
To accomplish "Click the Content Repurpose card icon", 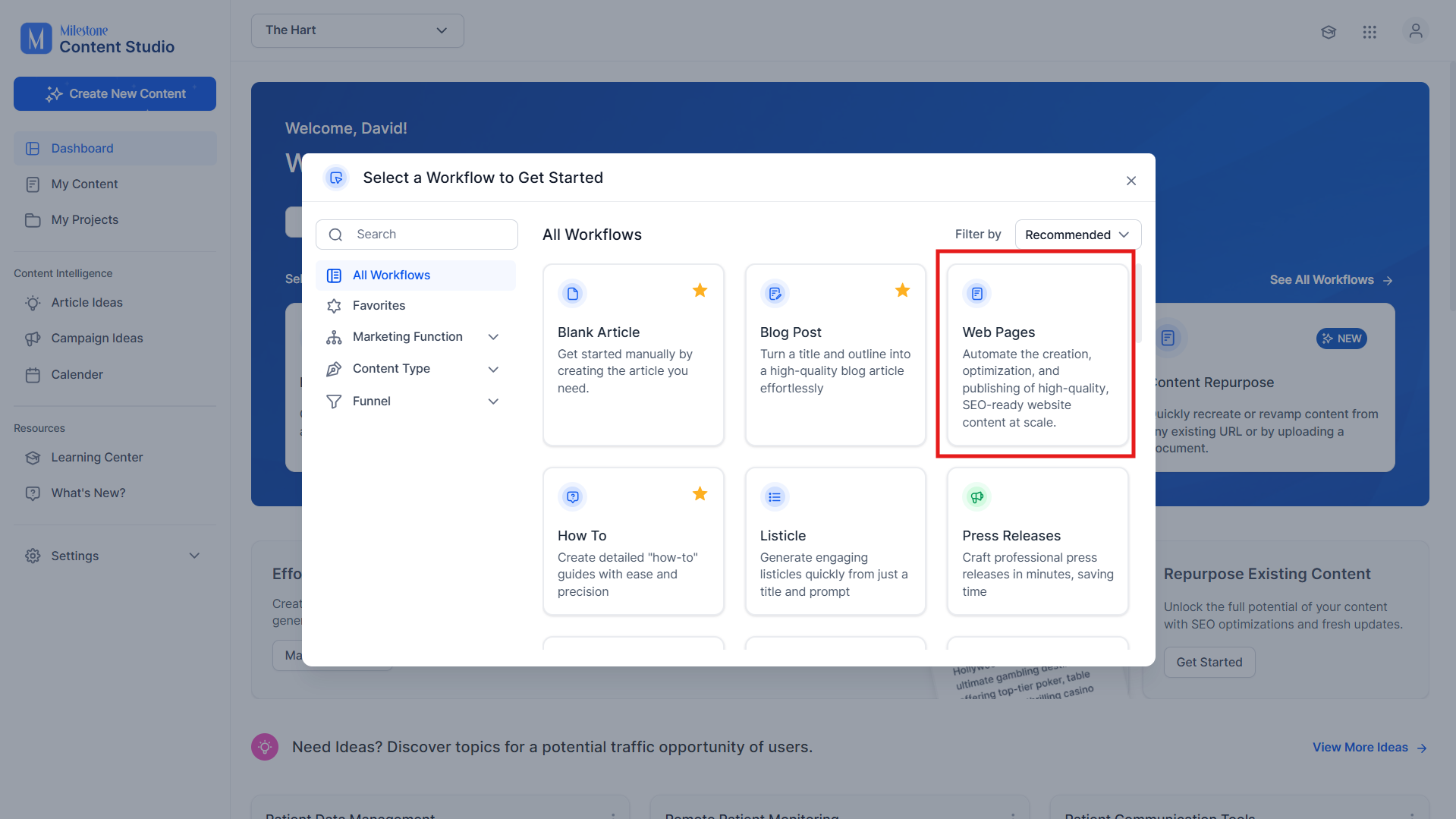I will pos(1168,338).
